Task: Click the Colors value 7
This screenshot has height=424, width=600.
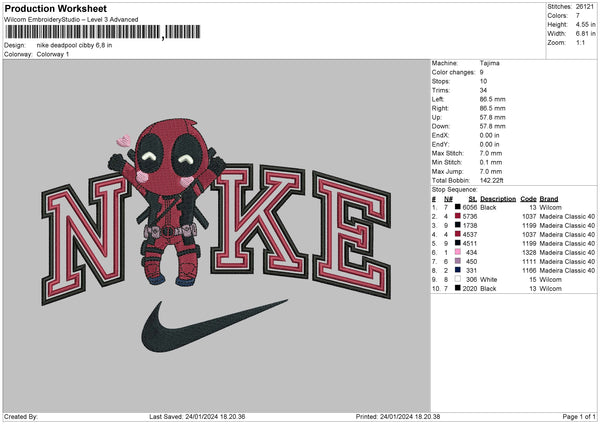Action: coord(578,16)
